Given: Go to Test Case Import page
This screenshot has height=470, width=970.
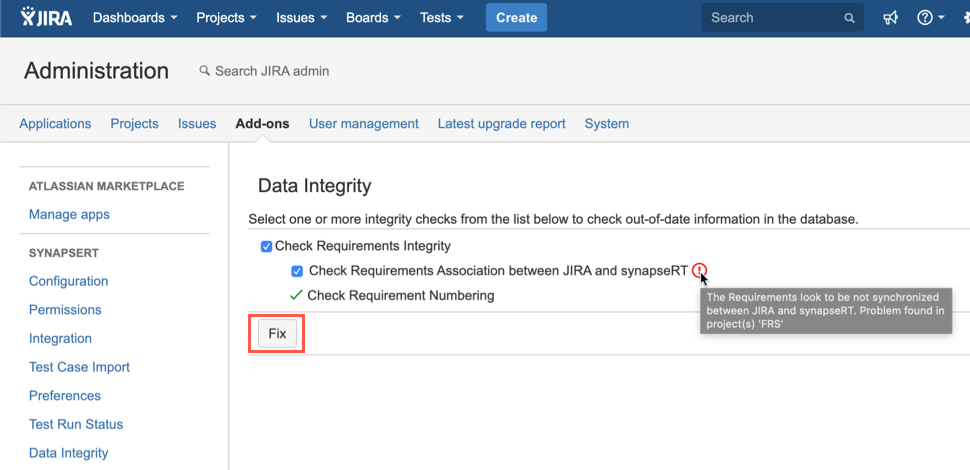Looking at the screenshot, I should pos(79,367).
